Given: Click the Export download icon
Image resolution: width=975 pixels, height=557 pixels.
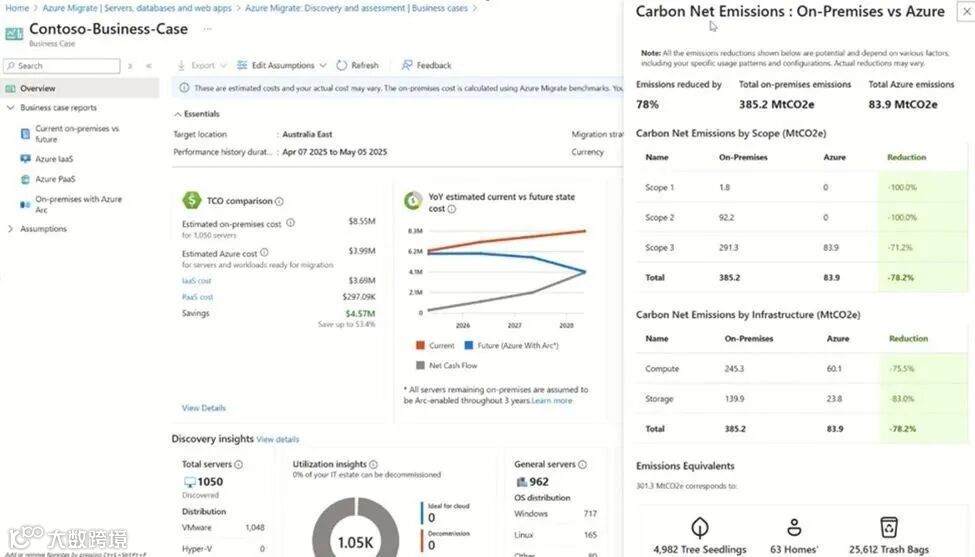Looking at the screenshot, I should click(181, 65).
